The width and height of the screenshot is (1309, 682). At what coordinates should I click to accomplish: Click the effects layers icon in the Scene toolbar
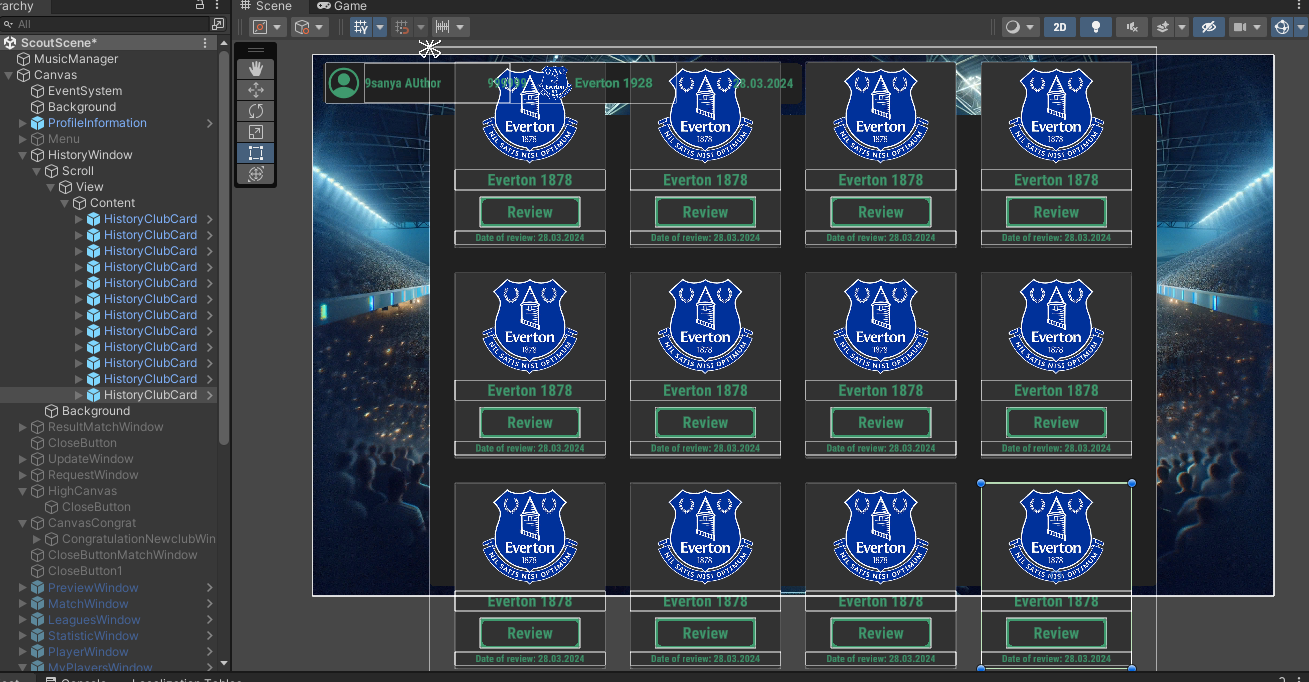[1162, 27]
